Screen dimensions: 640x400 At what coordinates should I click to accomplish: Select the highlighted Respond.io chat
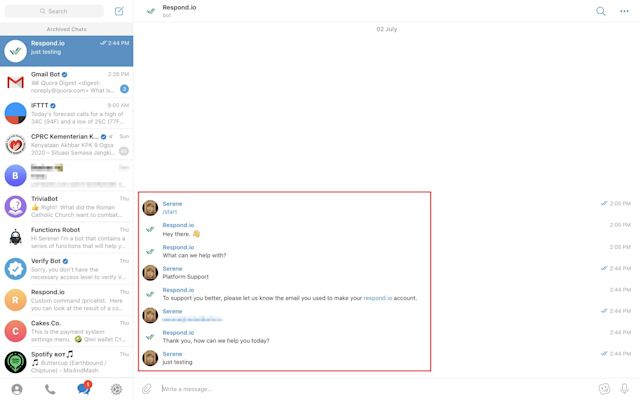click(x=67, y=51)
